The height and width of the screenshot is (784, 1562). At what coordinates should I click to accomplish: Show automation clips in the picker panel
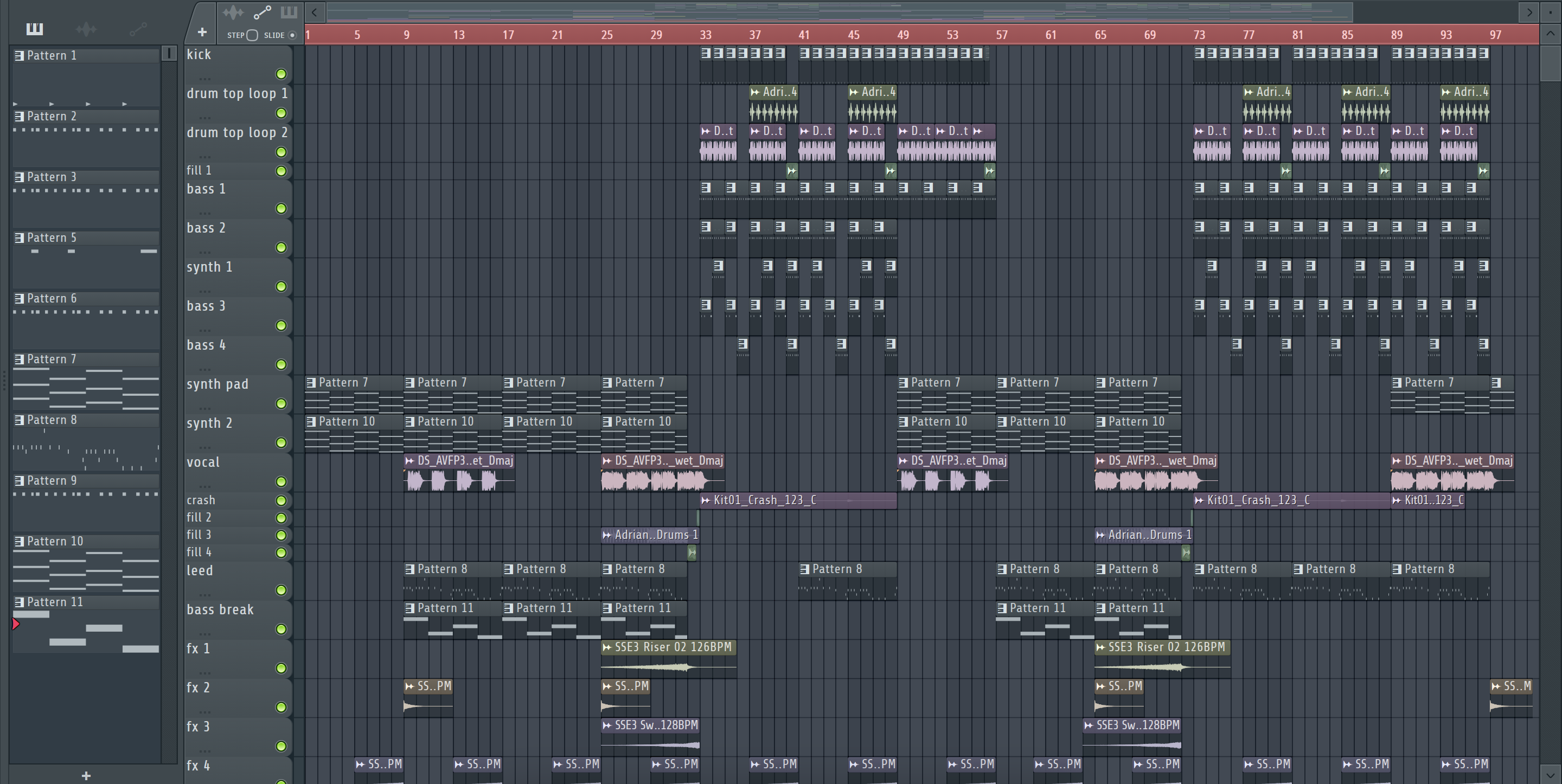tap(138, 29)
